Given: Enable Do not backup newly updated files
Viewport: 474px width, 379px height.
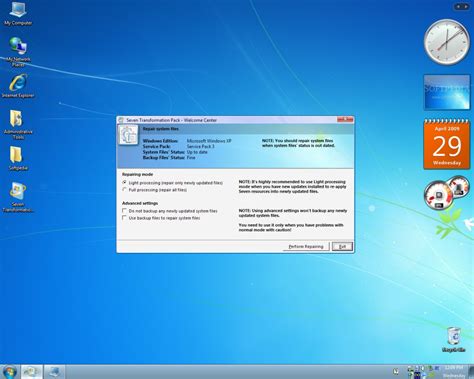Looking at the screenshot, I should pos(124,211).
